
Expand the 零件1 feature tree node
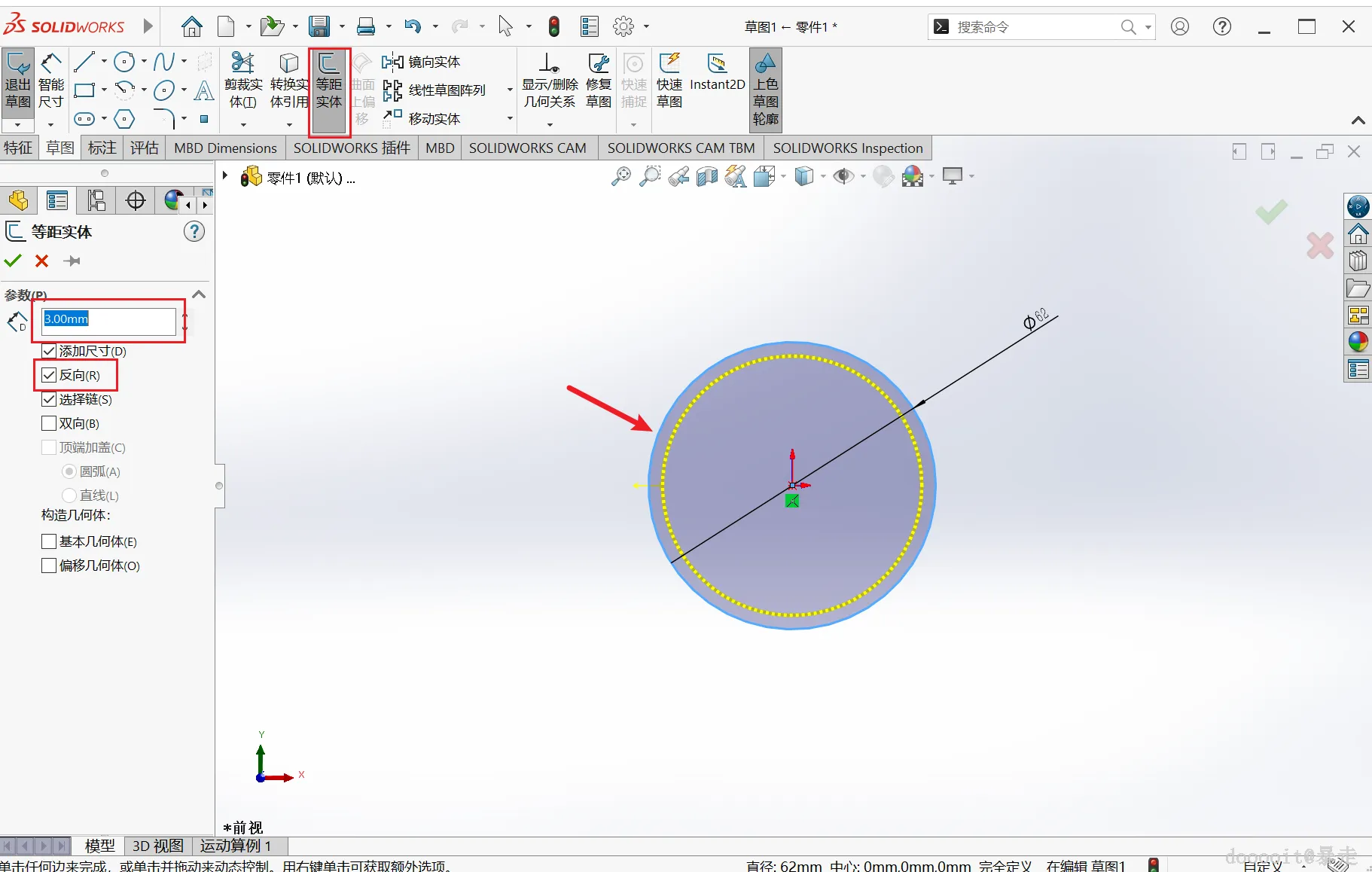point(224,176)
